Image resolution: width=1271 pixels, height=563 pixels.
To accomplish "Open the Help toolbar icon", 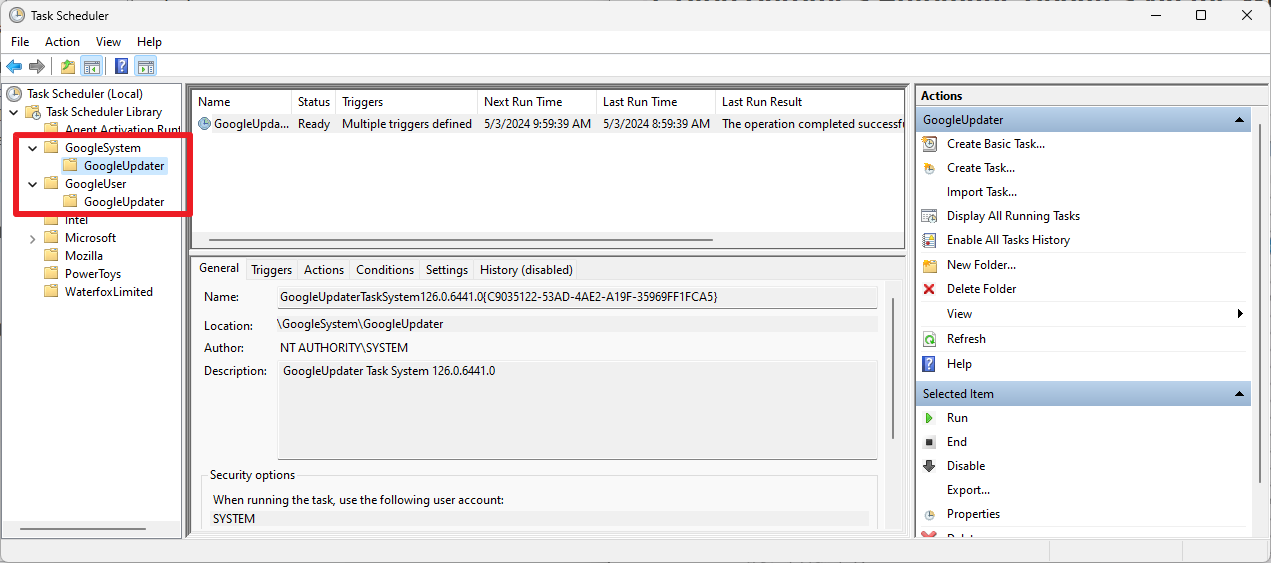I will point(121,67).
